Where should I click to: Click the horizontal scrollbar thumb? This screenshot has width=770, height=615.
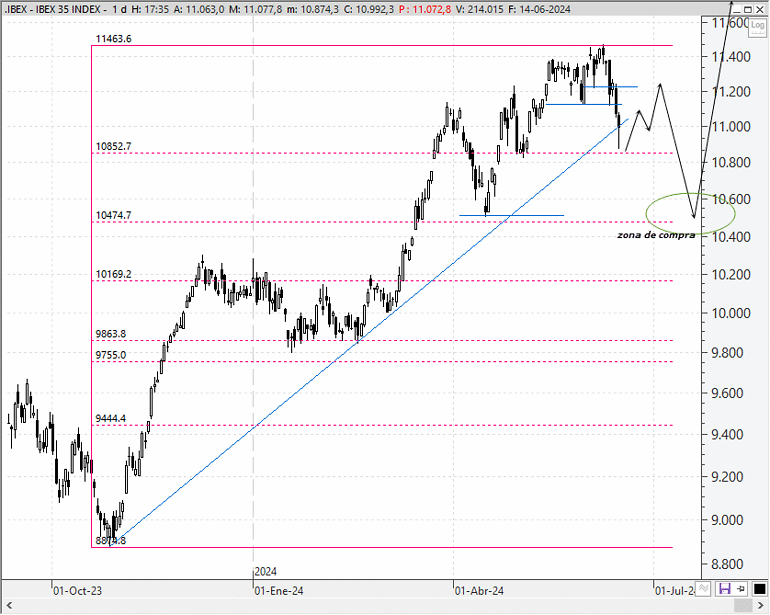pos(742,605)
